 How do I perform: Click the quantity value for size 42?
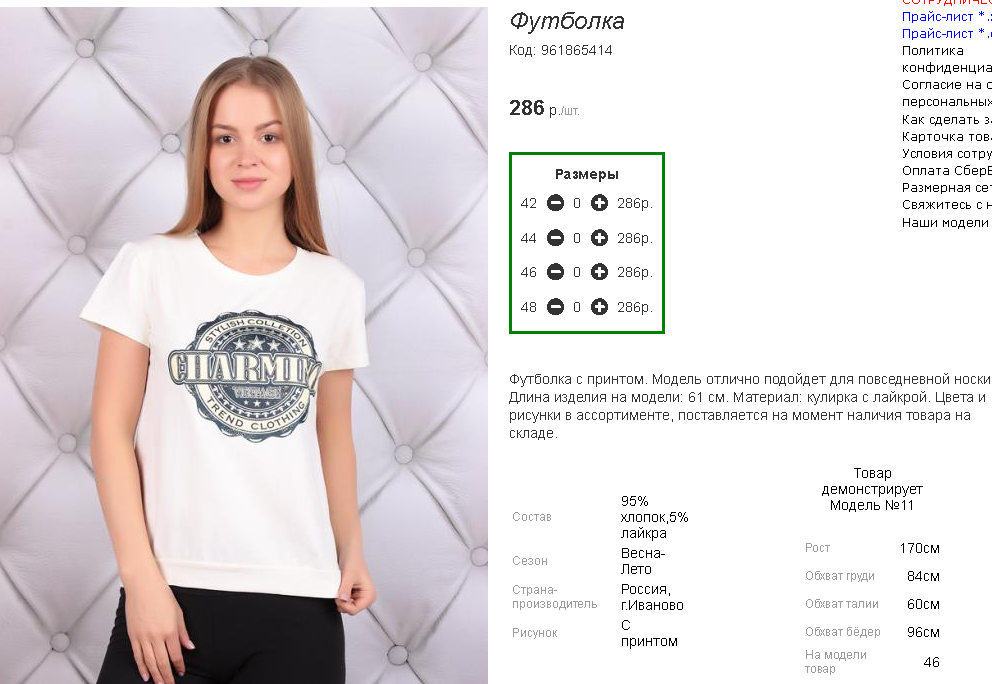pos(577,203)
